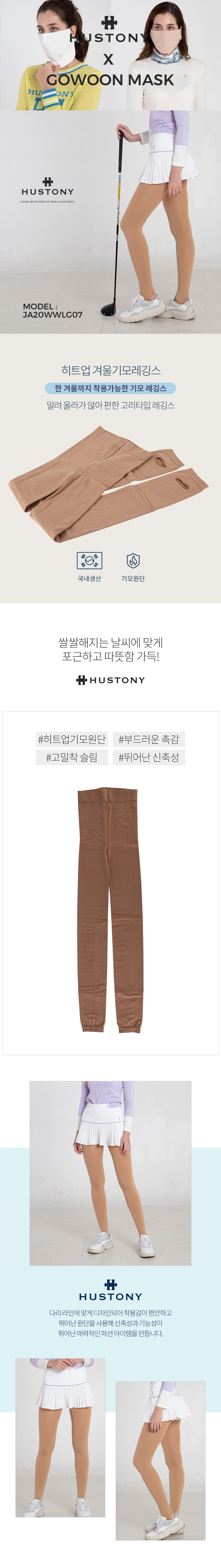Open the golf club model hero photo

[x=110, y=222]
